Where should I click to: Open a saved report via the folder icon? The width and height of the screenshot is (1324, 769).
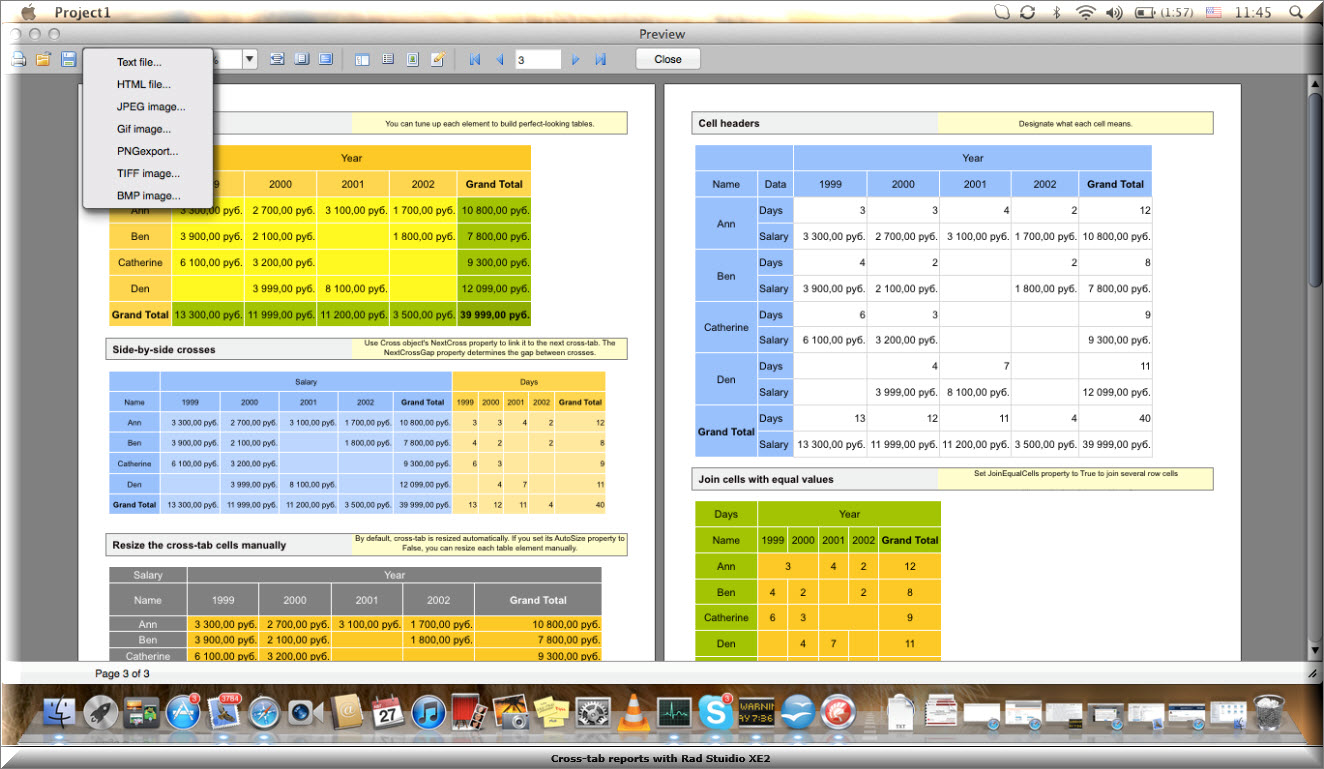(x=44, y=58)
